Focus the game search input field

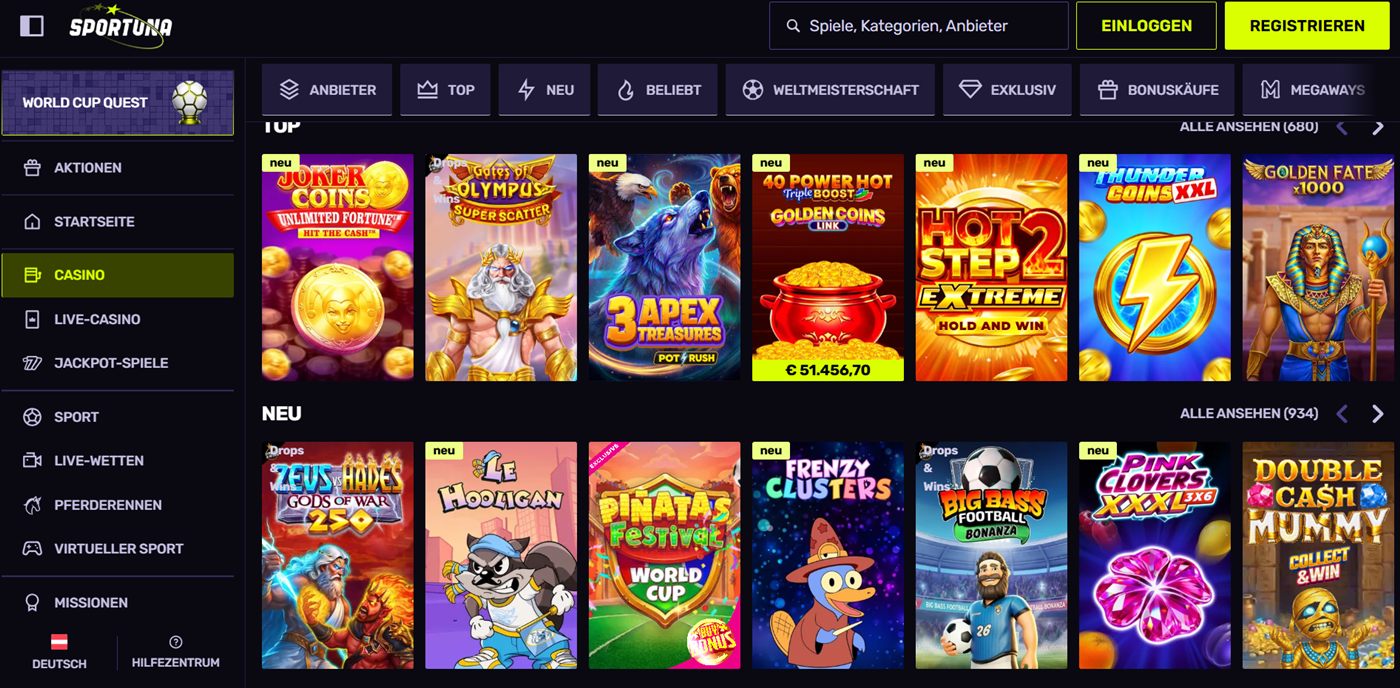[x=919, y=26]
